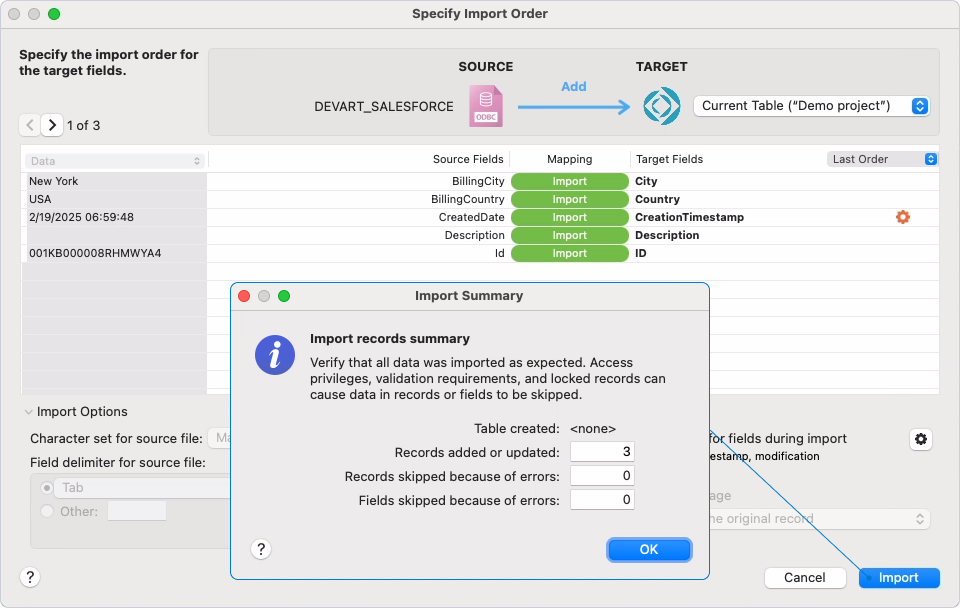Open the auto-enter options gear on the right

(920, 439)
